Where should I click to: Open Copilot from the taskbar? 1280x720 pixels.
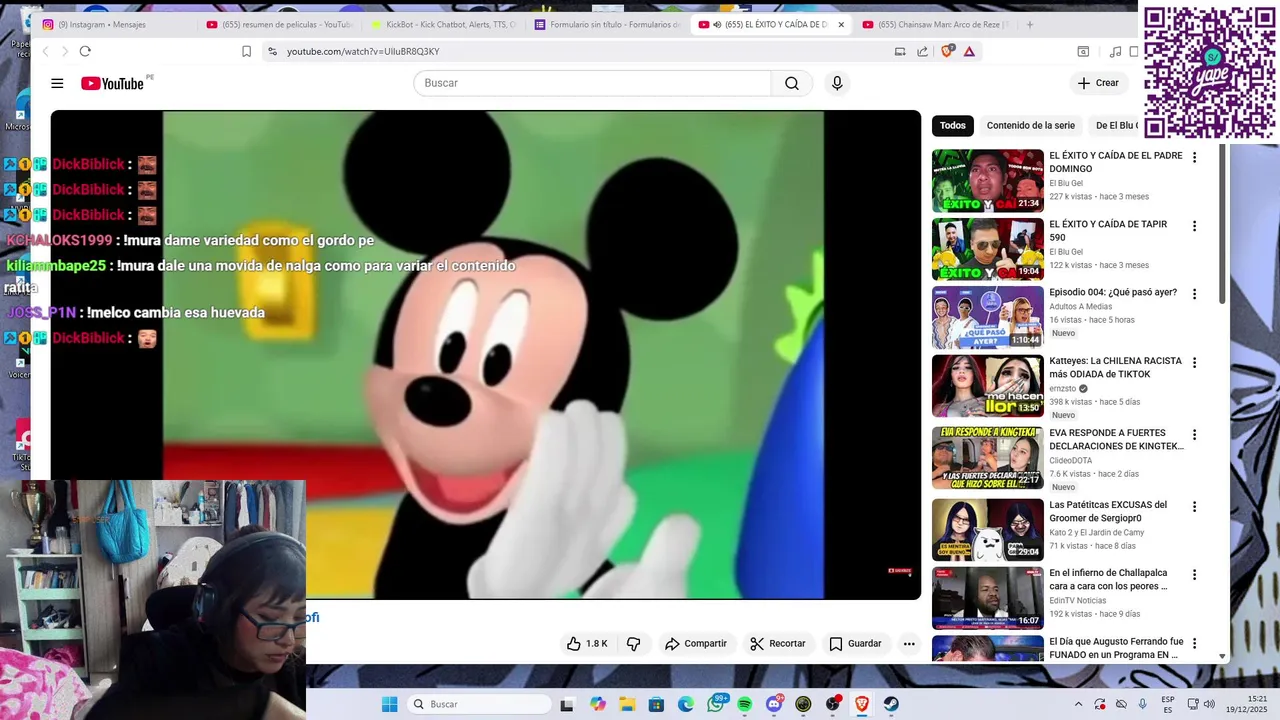pyautogui.click(x=598, y=704)
